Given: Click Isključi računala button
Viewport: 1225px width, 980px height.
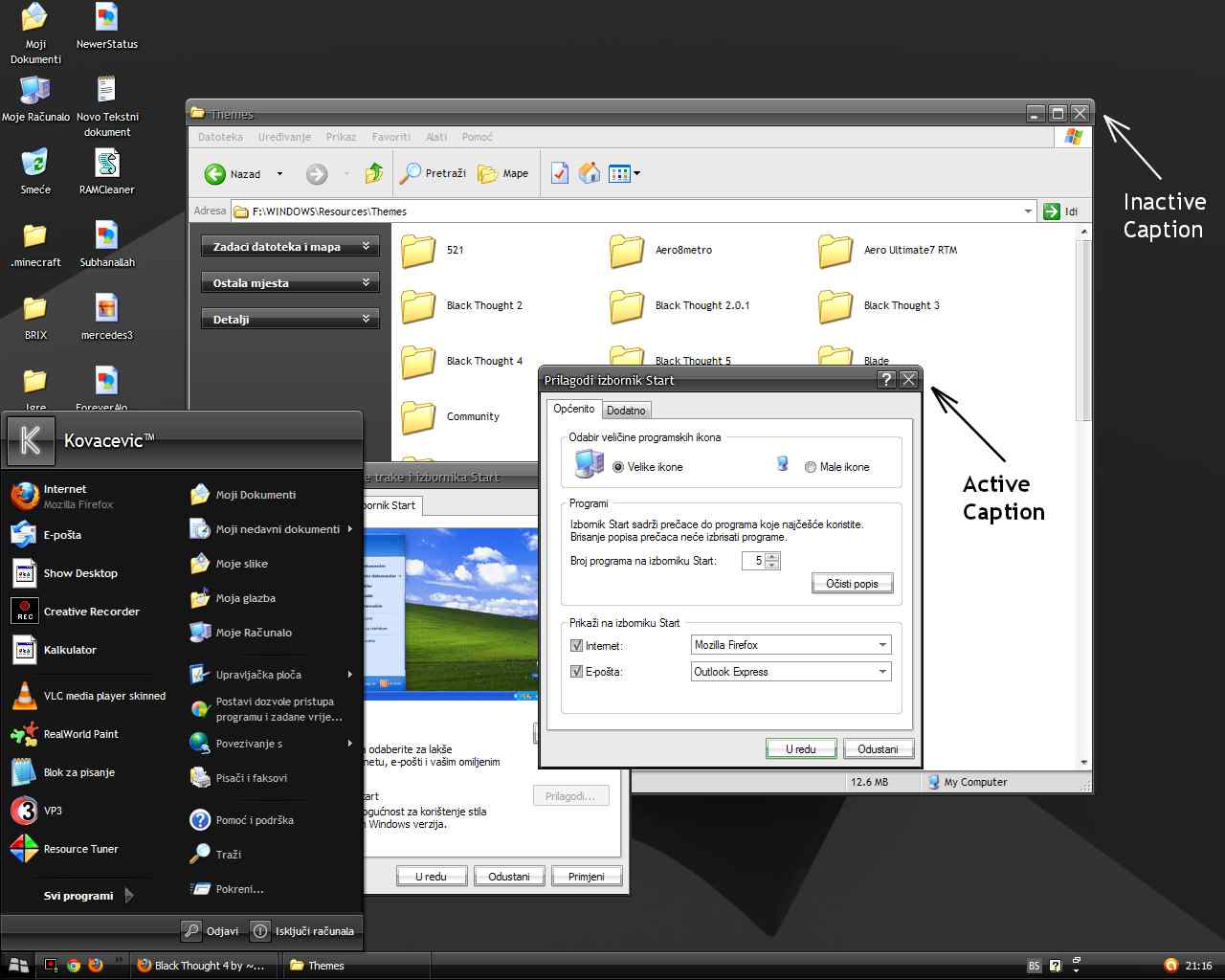Looking at the screenshot, I should tap(303, 930).
